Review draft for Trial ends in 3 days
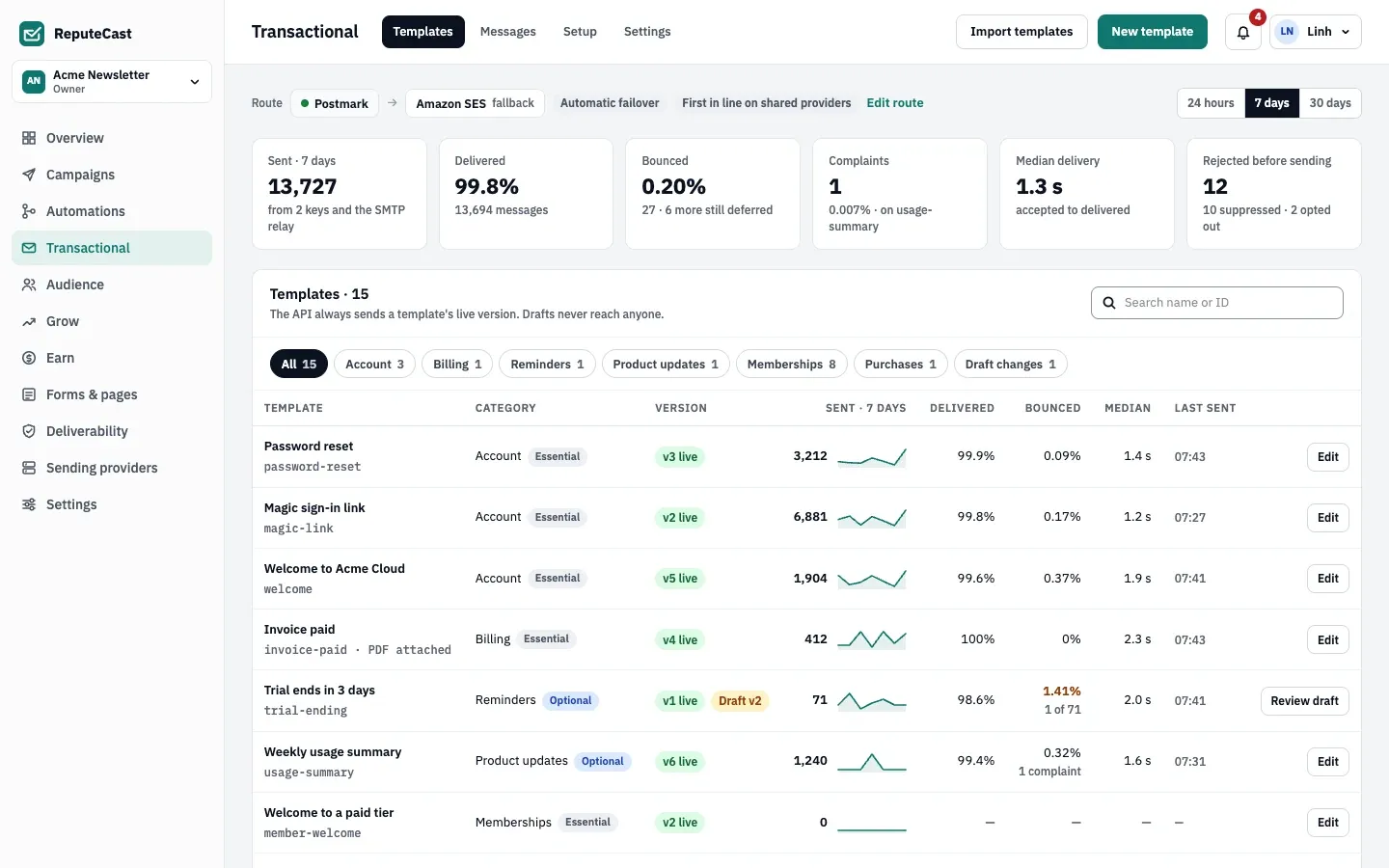Screen dimensions: 1389x868 tap(1305, 701)
